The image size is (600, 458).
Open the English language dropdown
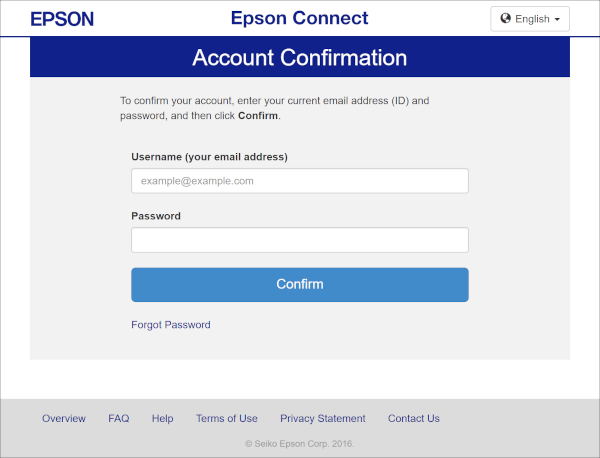[x=530, y=19]
